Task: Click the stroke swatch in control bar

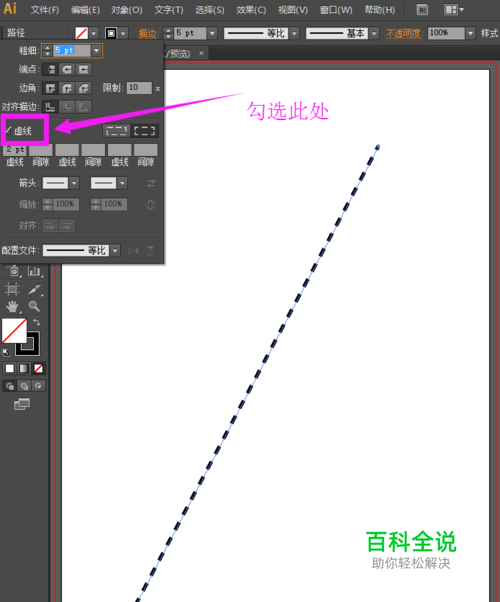Action: [x=111, y=33]
